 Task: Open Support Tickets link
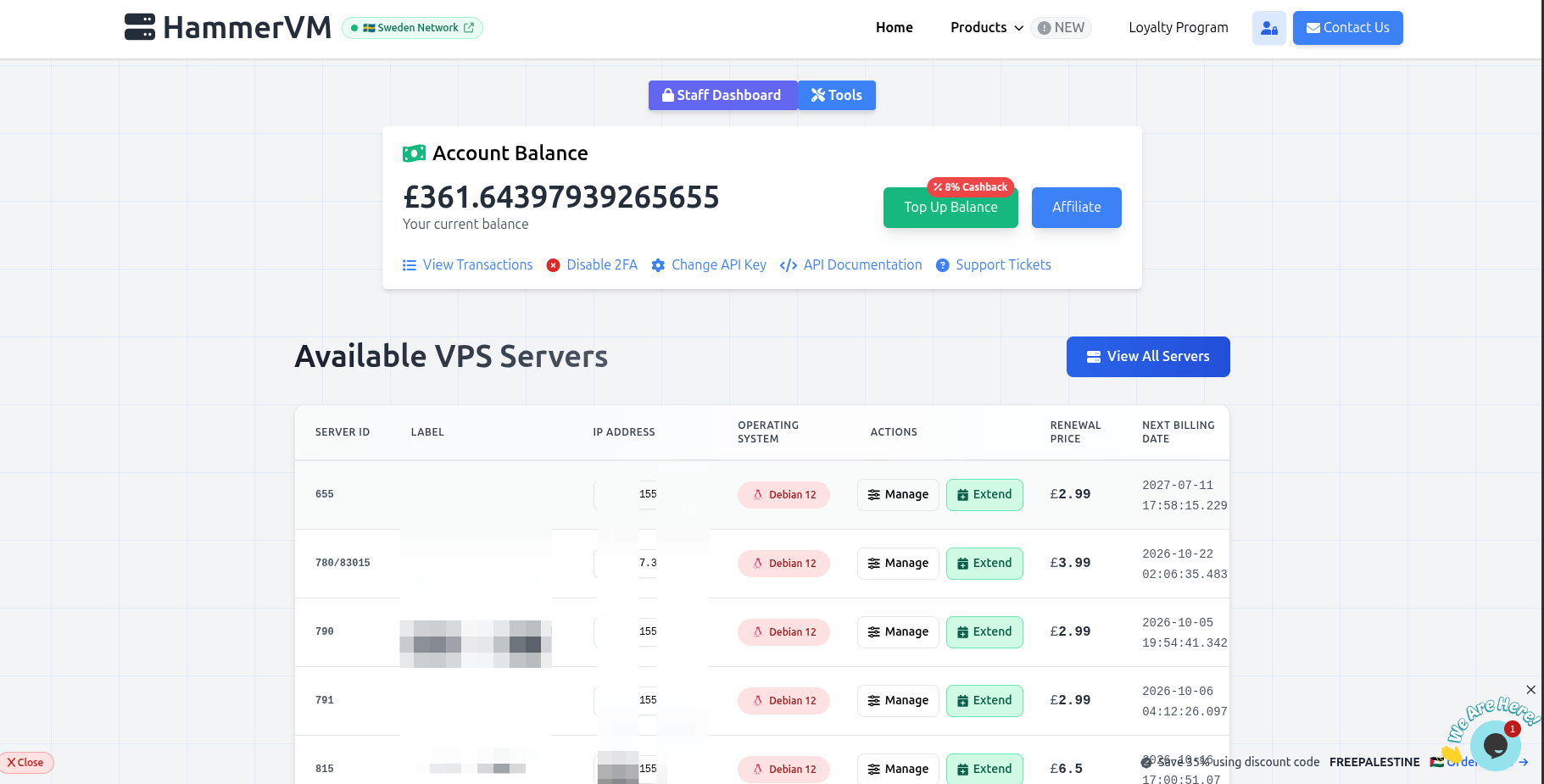[x=994, y=265]
